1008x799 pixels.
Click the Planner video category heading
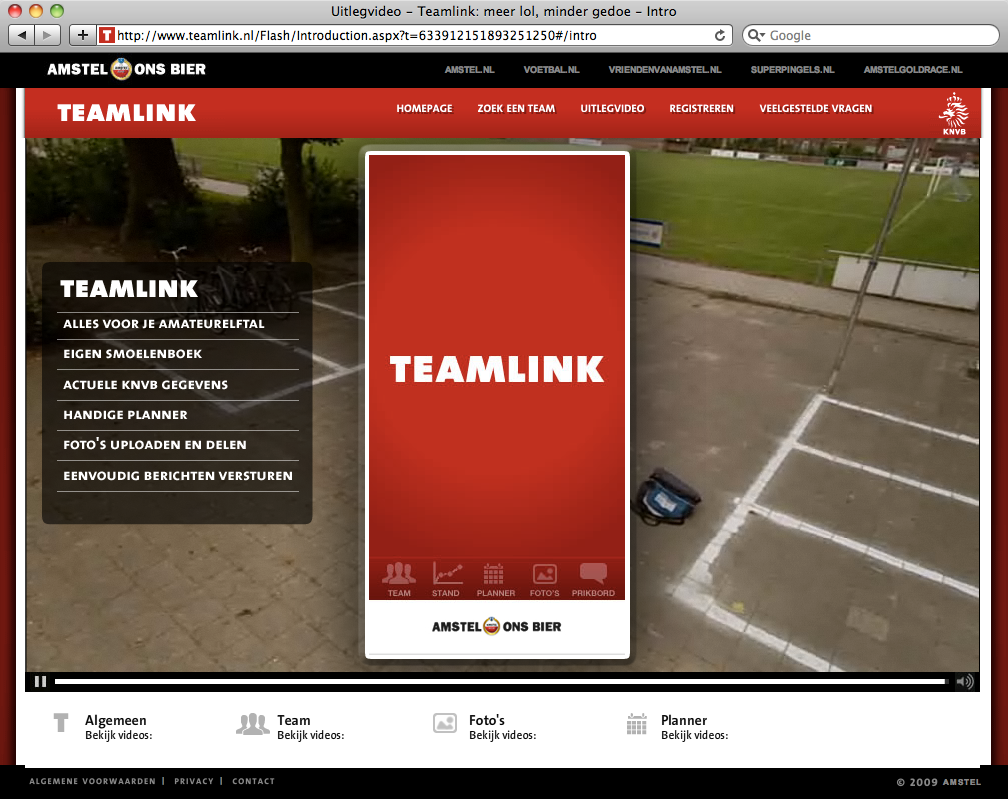click(684, 720)
